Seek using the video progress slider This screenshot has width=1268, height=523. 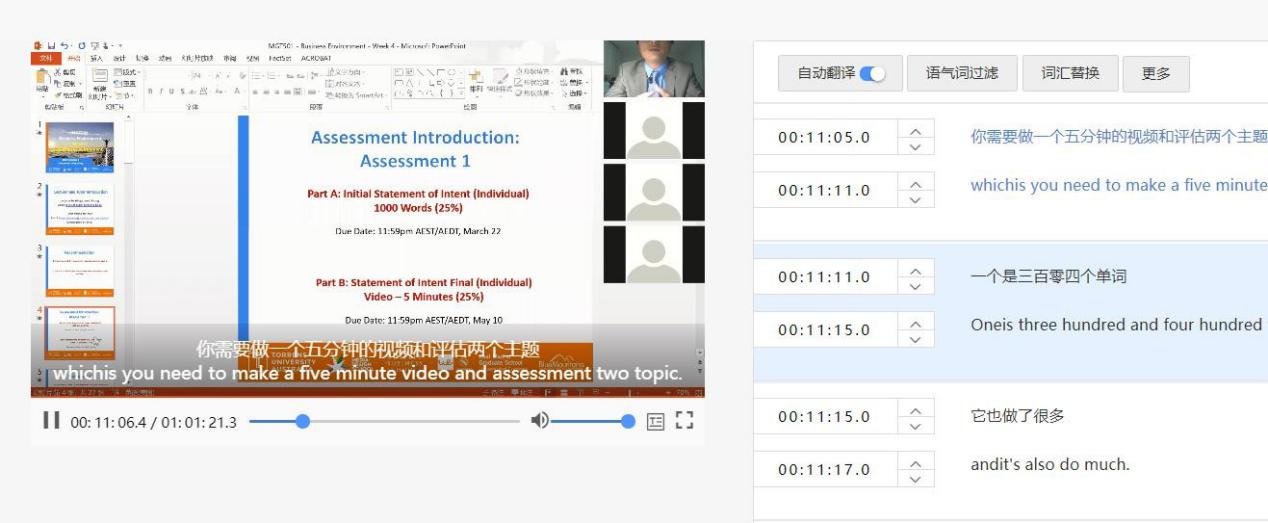[x=386, y=422]
